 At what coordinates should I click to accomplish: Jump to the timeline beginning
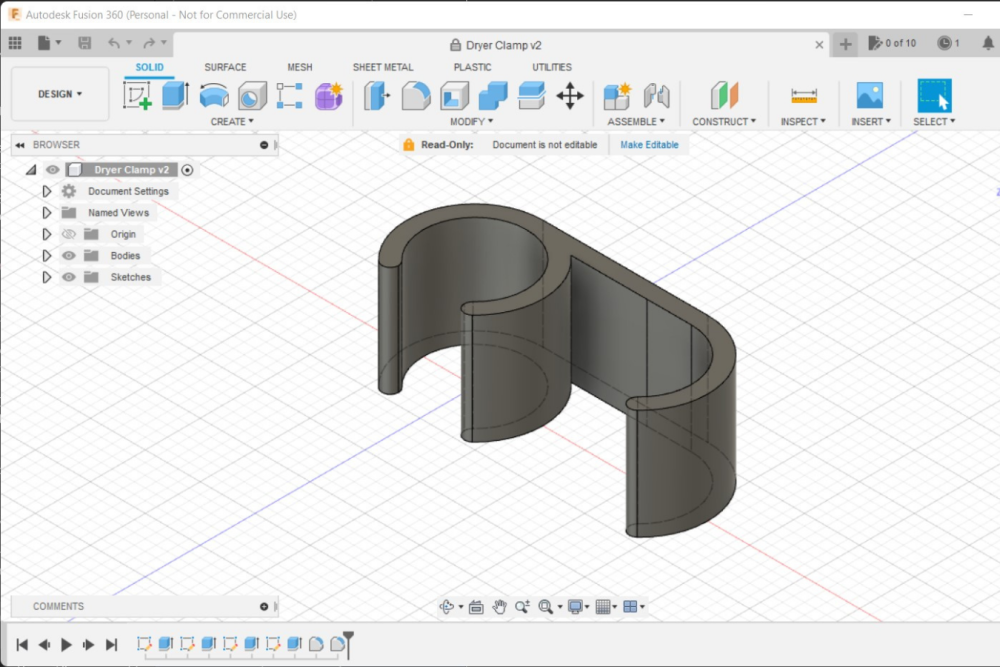pos(22,645)
